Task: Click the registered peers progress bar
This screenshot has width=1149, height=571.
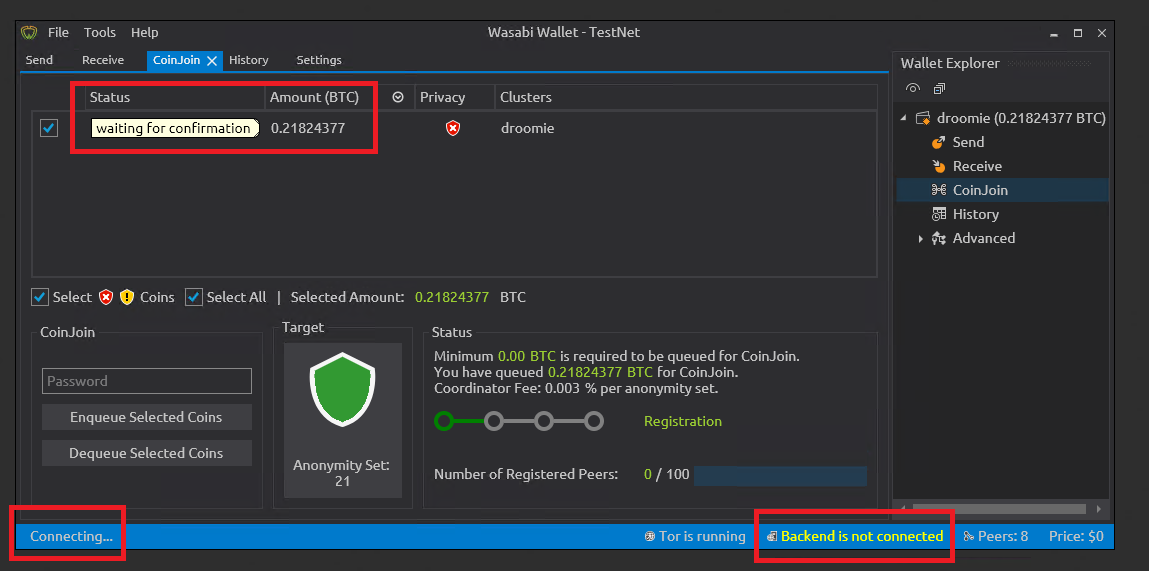Action: 780,475
